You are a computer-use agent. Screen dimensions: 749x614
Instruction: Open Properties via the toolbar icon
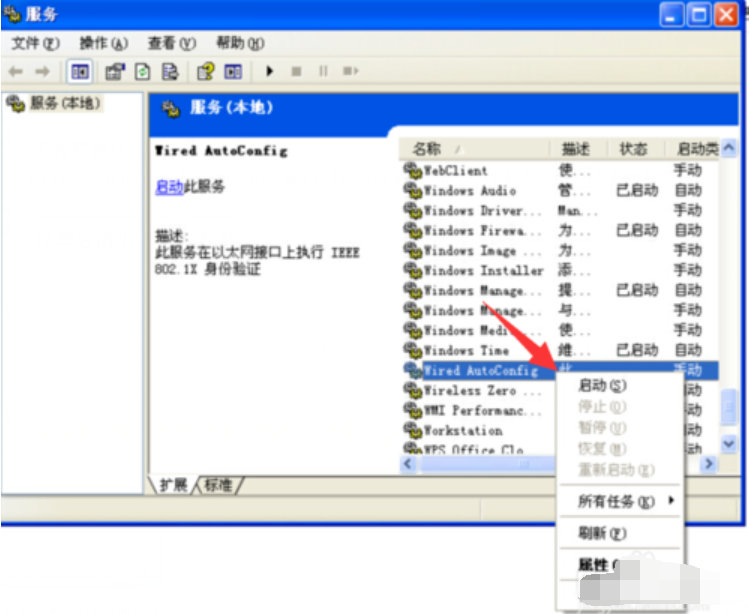[x=115, y=71]
